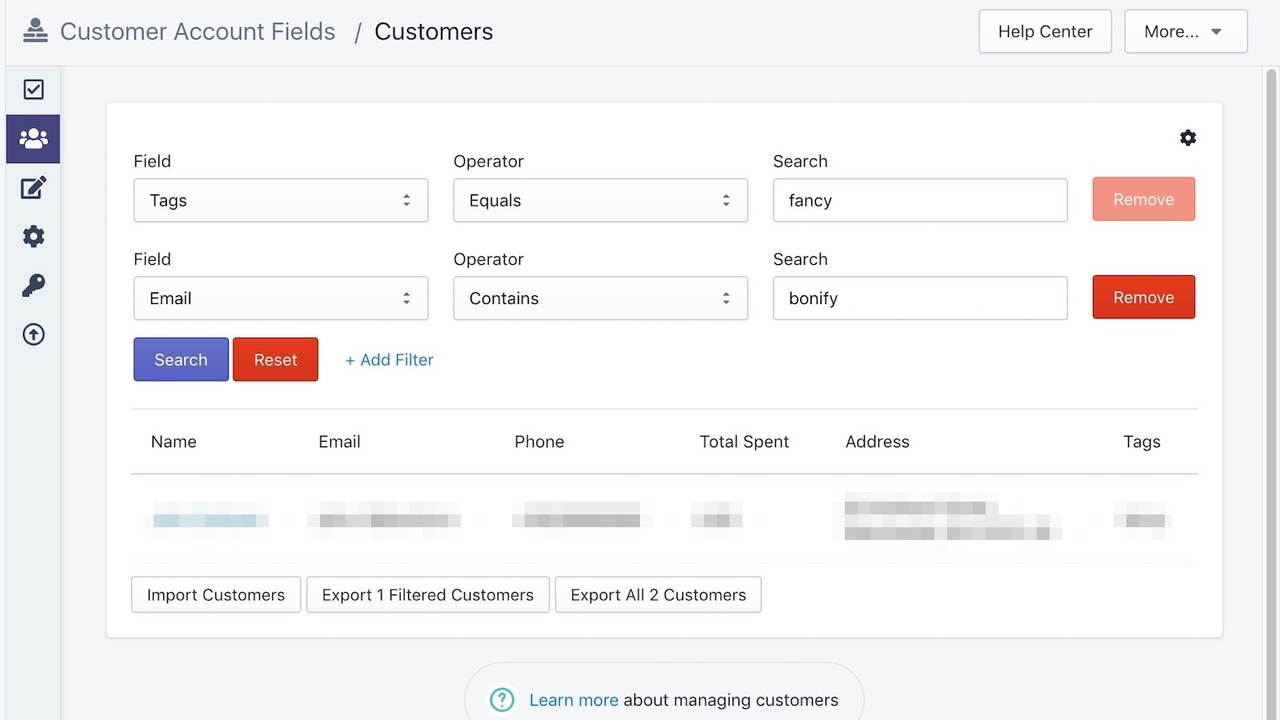The image size is (1280, 720).
Task: Click the Name column header
Action: [174, 442]
